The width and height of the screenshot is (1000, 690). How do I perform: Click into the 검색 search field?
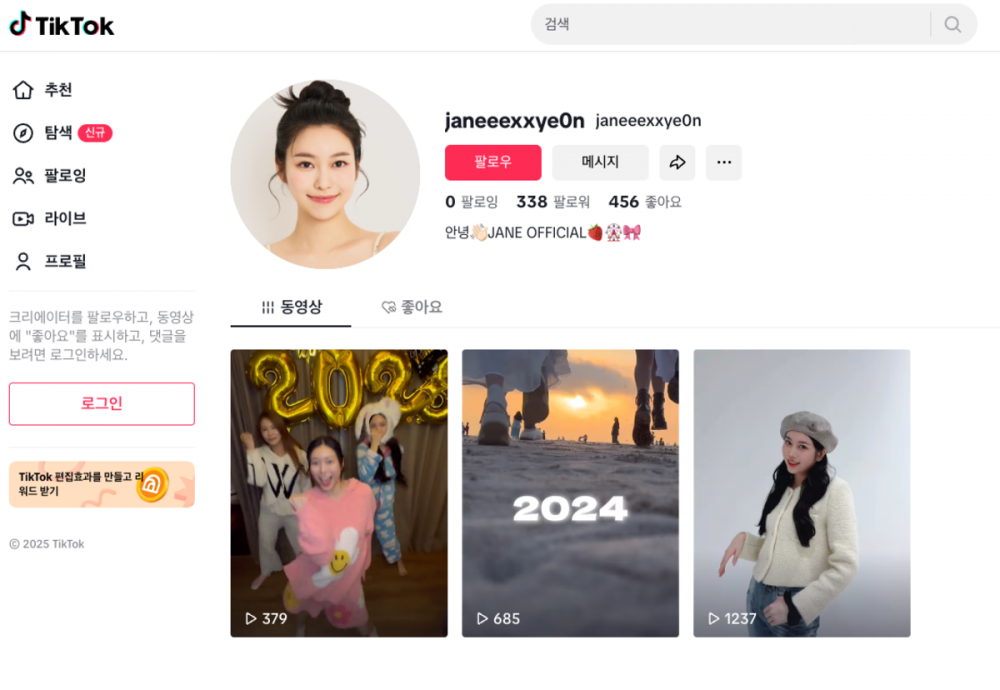point(730,24)
